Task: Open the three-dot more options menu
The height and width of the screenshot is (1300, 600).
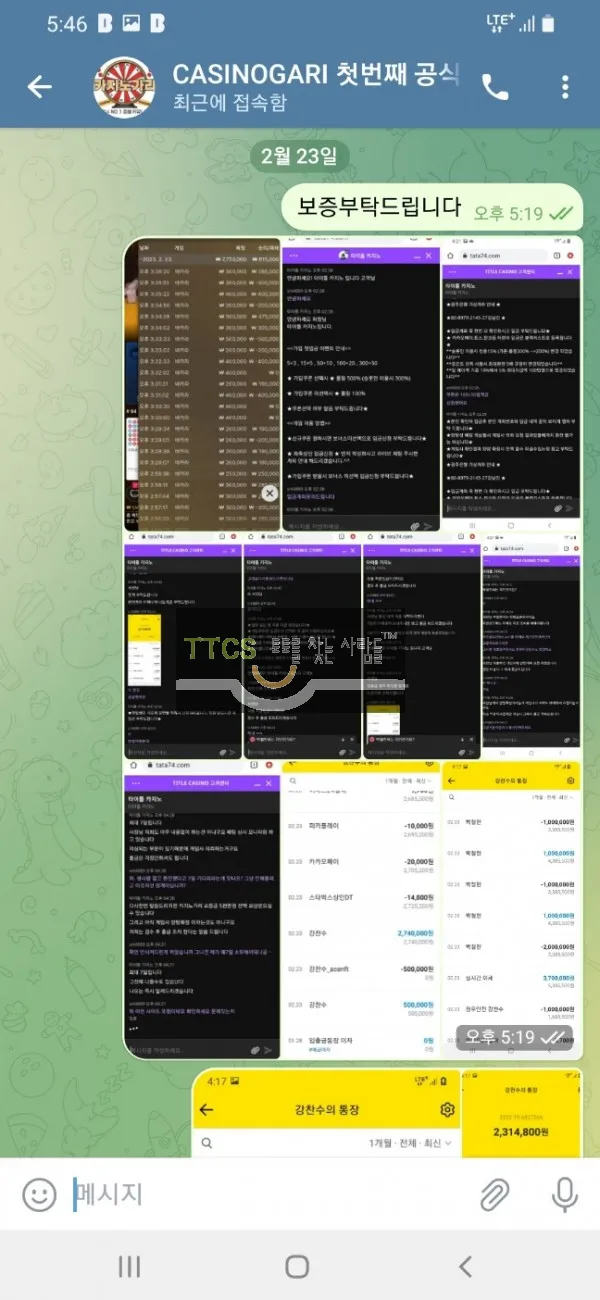Action: click(565, 87)
